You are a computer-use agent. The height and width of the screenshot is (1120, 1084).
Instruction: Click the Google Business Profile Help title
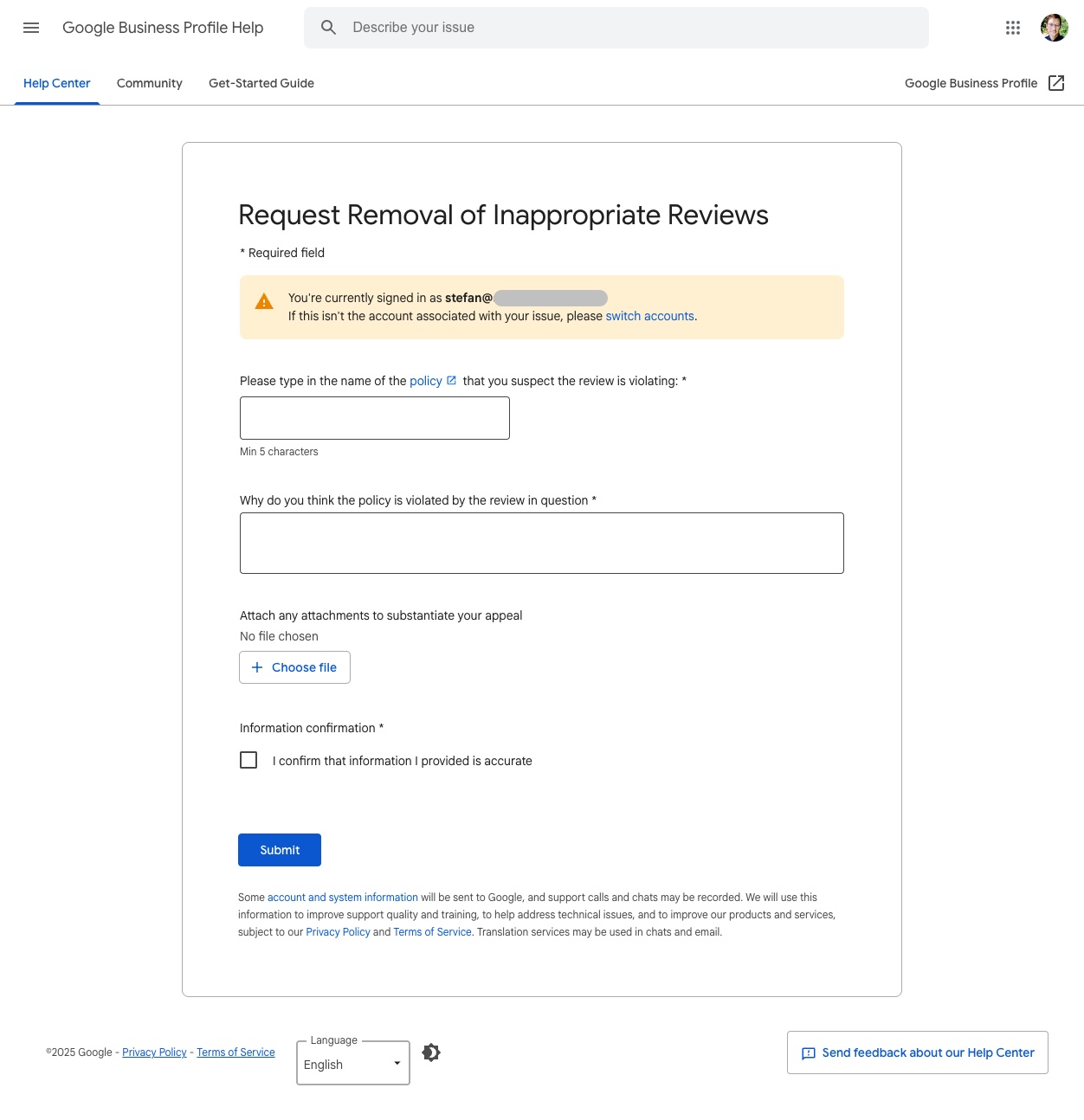[163, 28]
